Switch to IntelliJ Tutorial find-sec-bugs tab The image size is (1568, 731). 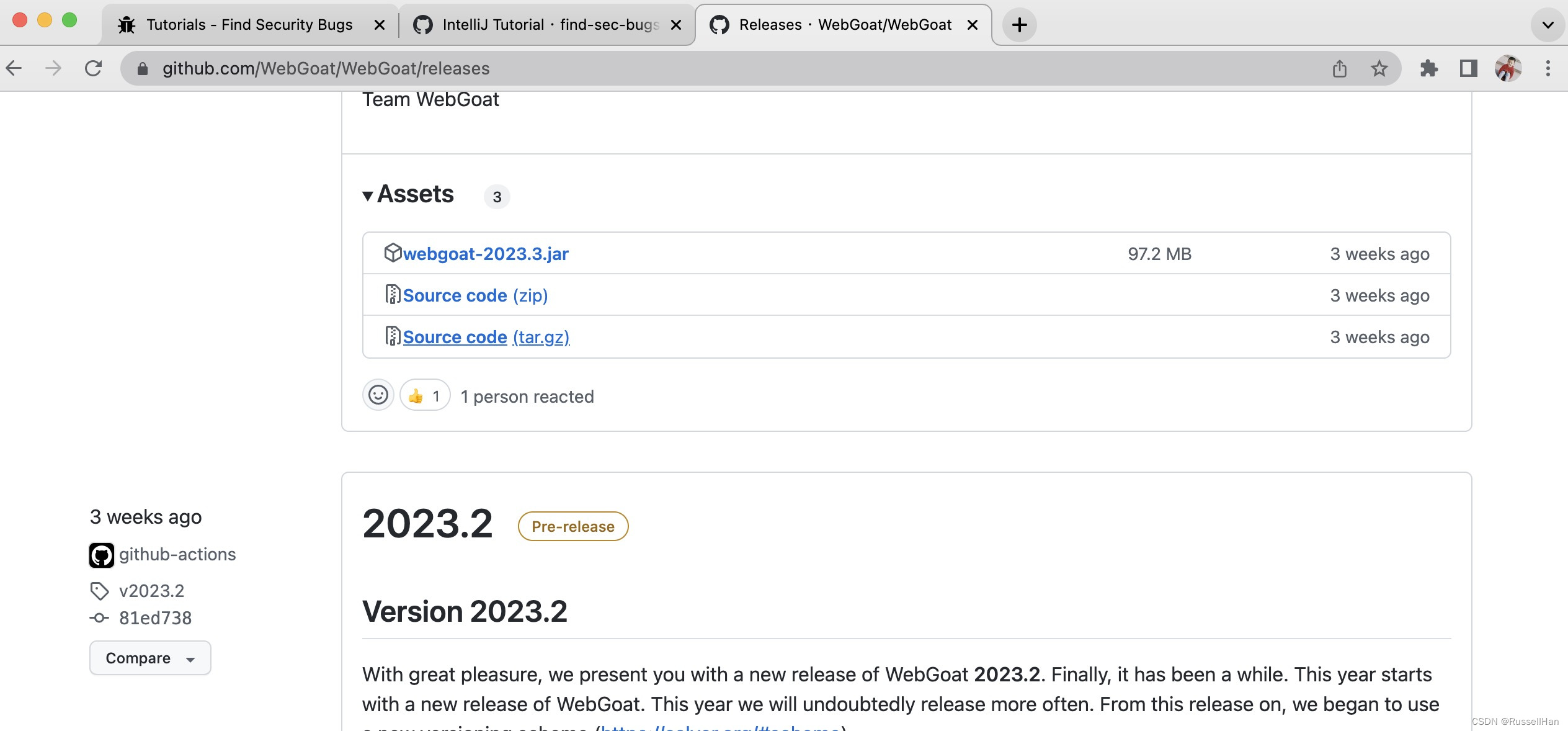546,25
